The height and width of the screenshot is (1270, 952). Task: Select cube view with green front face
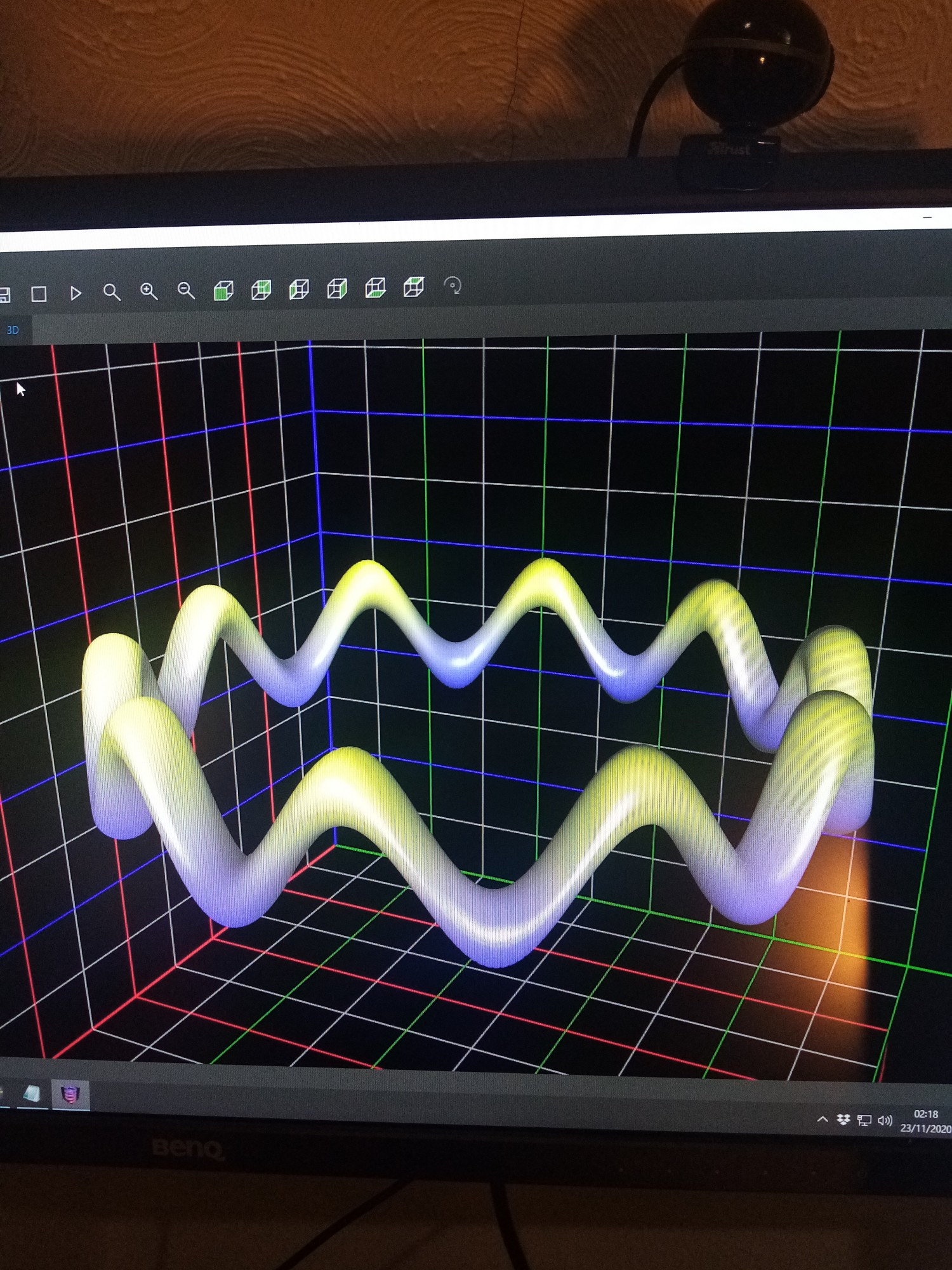click(223, 291)
